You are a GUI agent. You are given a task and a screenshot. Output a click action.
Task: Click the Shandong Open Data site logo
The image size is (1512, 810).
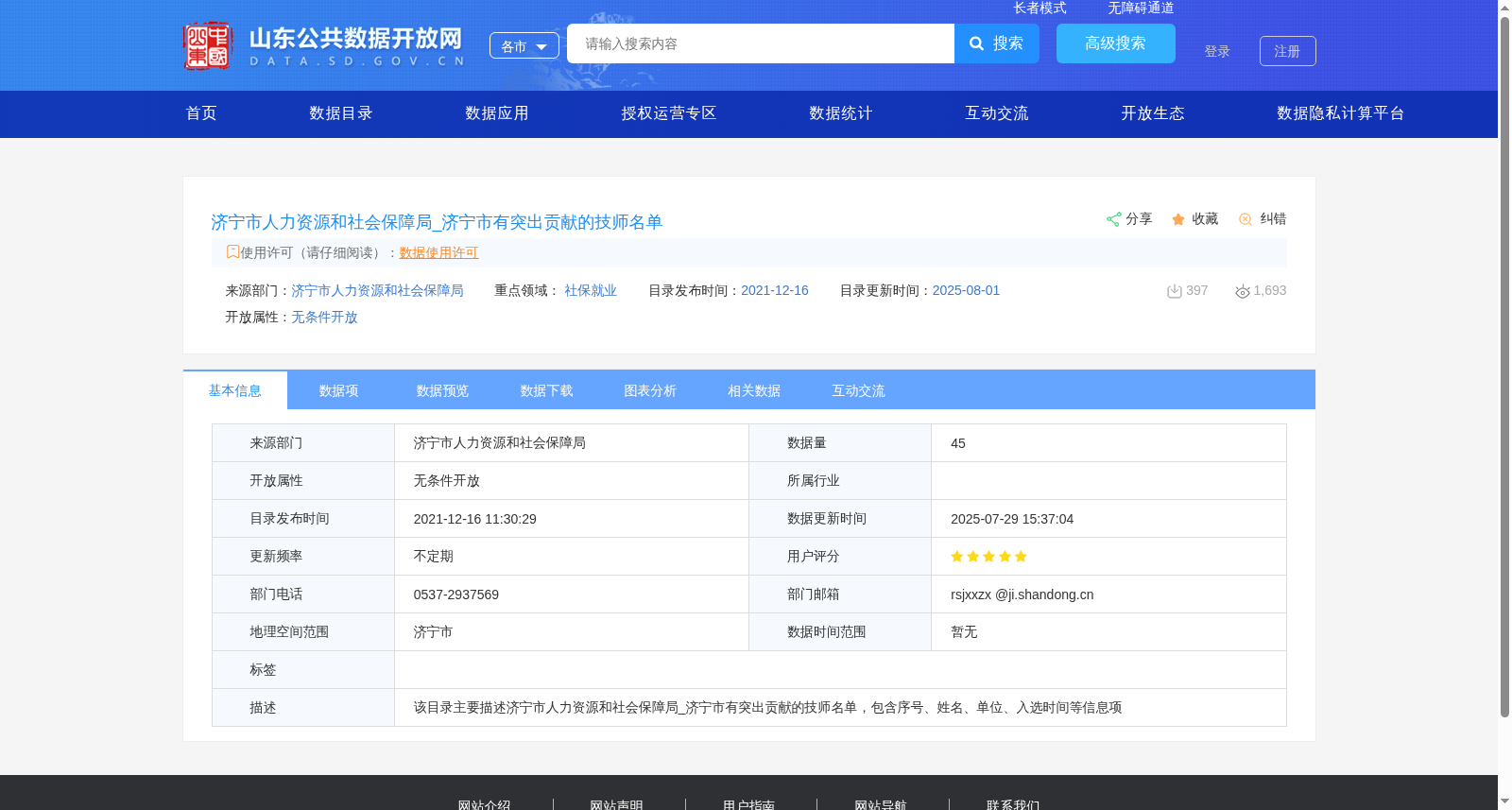323,45
